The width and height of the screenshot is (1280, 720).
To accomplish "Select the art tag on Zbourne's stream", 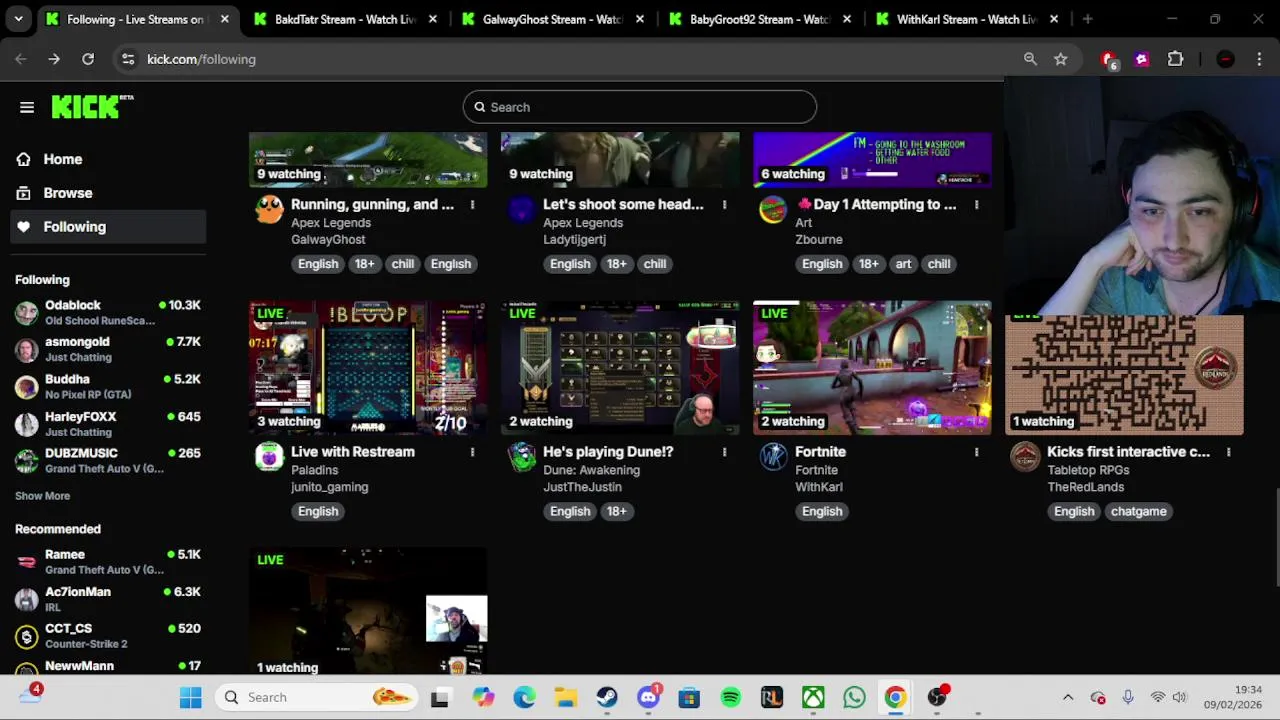I will click(903, 264).
